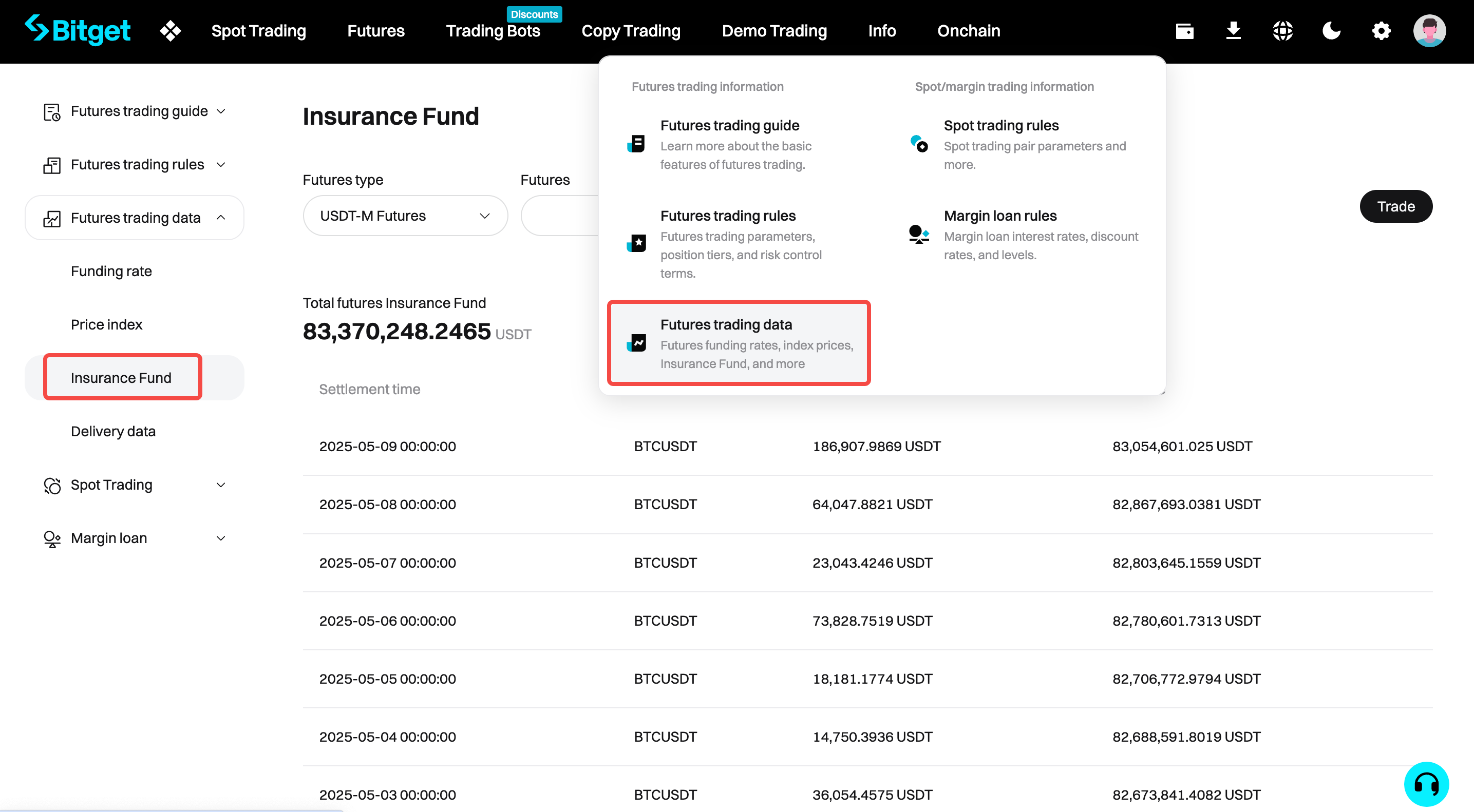Collapse Futures trading data sidebar section
Screen dimensions: 1474x812
(x=135, y=217)
